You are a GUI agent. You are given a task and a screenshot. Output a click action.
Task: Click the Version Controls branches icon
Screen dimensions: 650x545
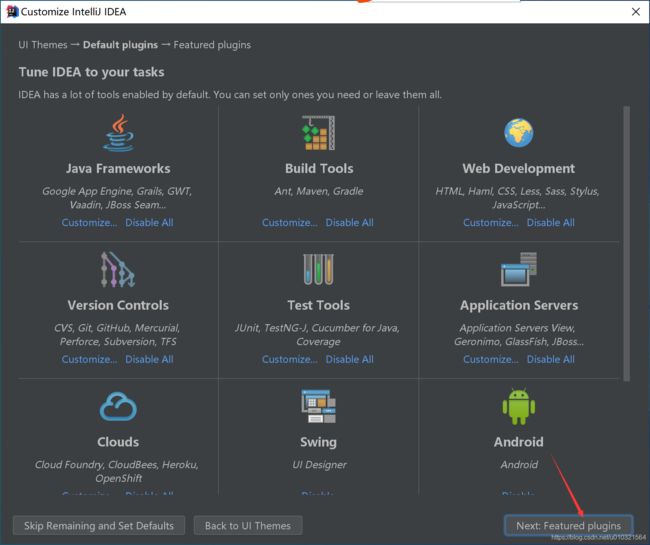point(118,269)
